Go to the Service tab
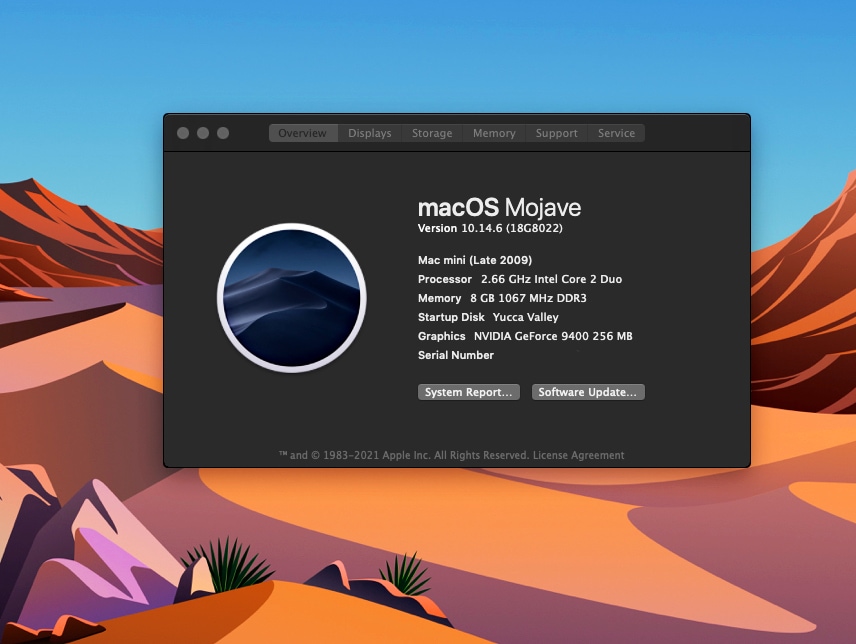The width and height of the screenshot is (856, 644). (x=616, y=133)
